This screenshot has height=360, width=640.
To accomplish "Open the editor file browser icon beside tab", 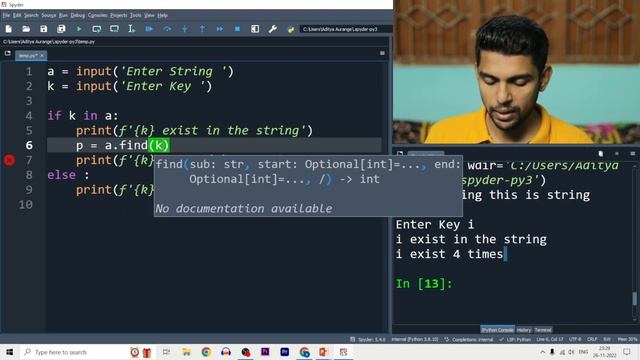I will [x=7, y=53].
